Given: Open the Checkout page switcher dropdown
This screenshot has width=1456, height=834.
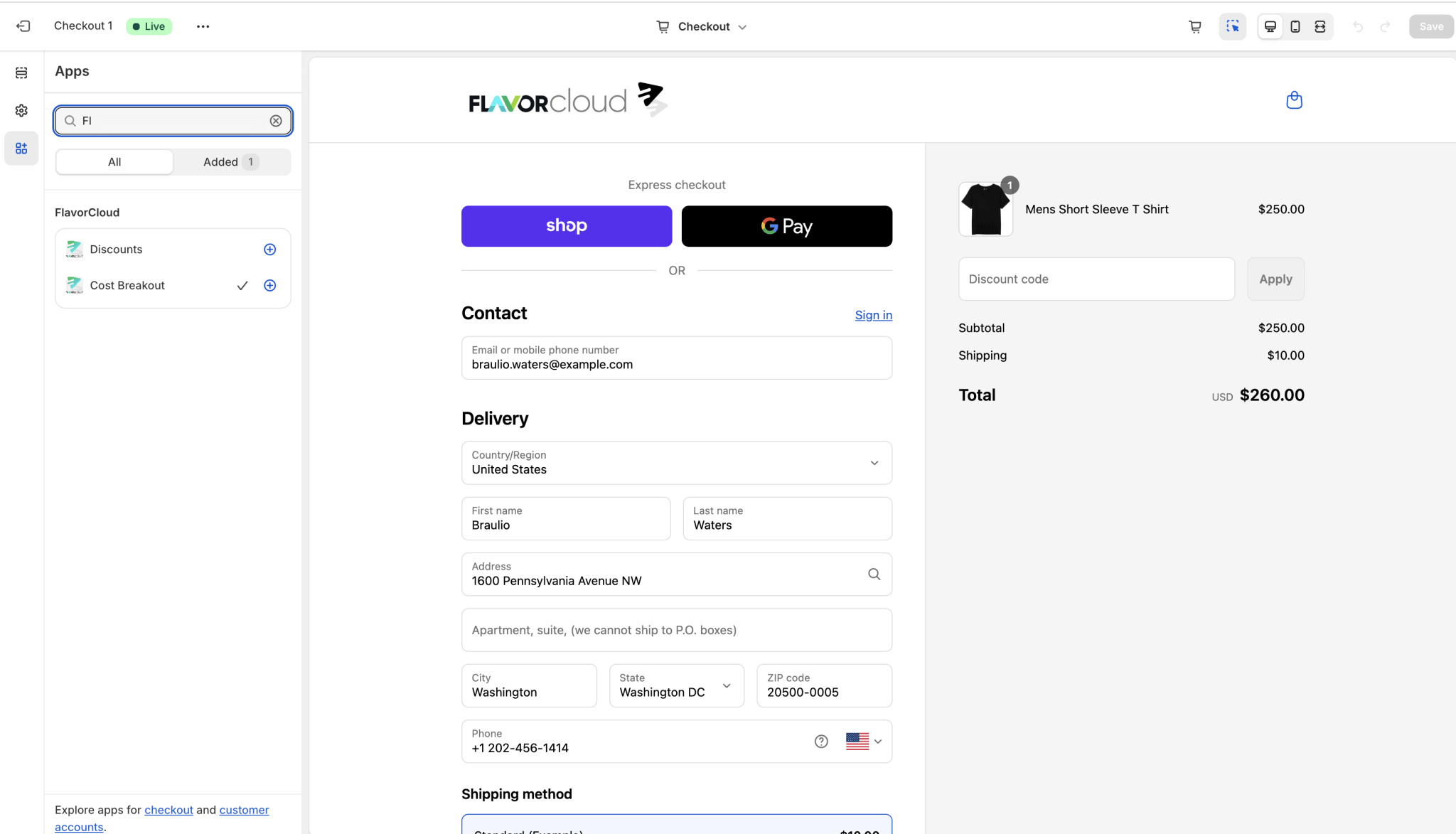Looking at the screenshot, I should pyautogui.click(x=742, y=26).
